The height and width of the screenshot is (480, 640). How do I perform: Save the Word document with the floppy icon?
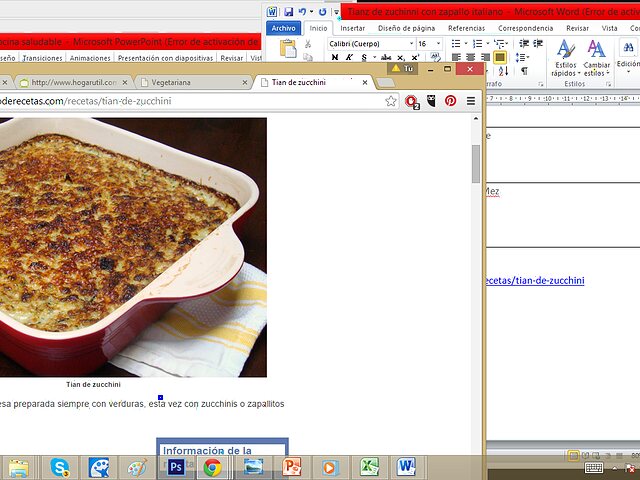[x=289, y=12]
